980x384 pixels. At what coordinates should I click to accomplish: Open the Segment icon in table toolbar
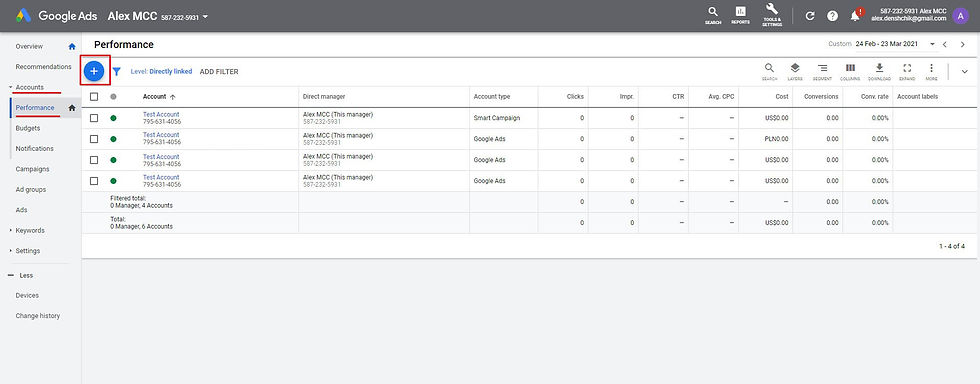(x=822, y=71)
